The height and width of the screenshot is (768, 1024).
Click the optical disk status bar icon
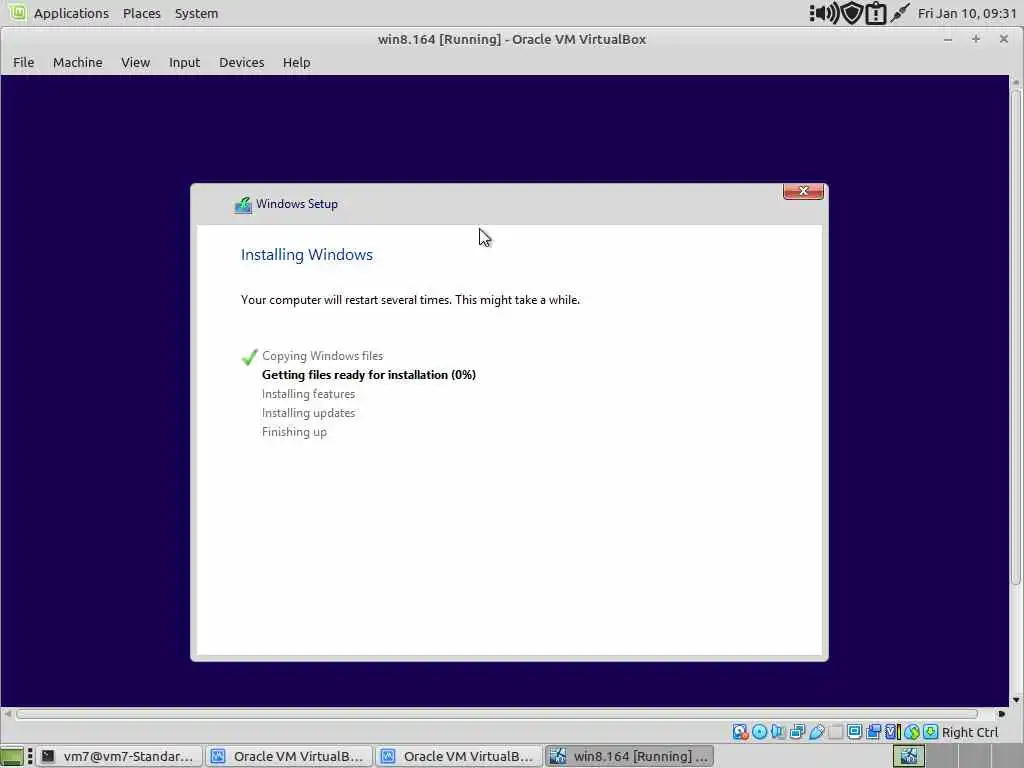click(760, 732)
